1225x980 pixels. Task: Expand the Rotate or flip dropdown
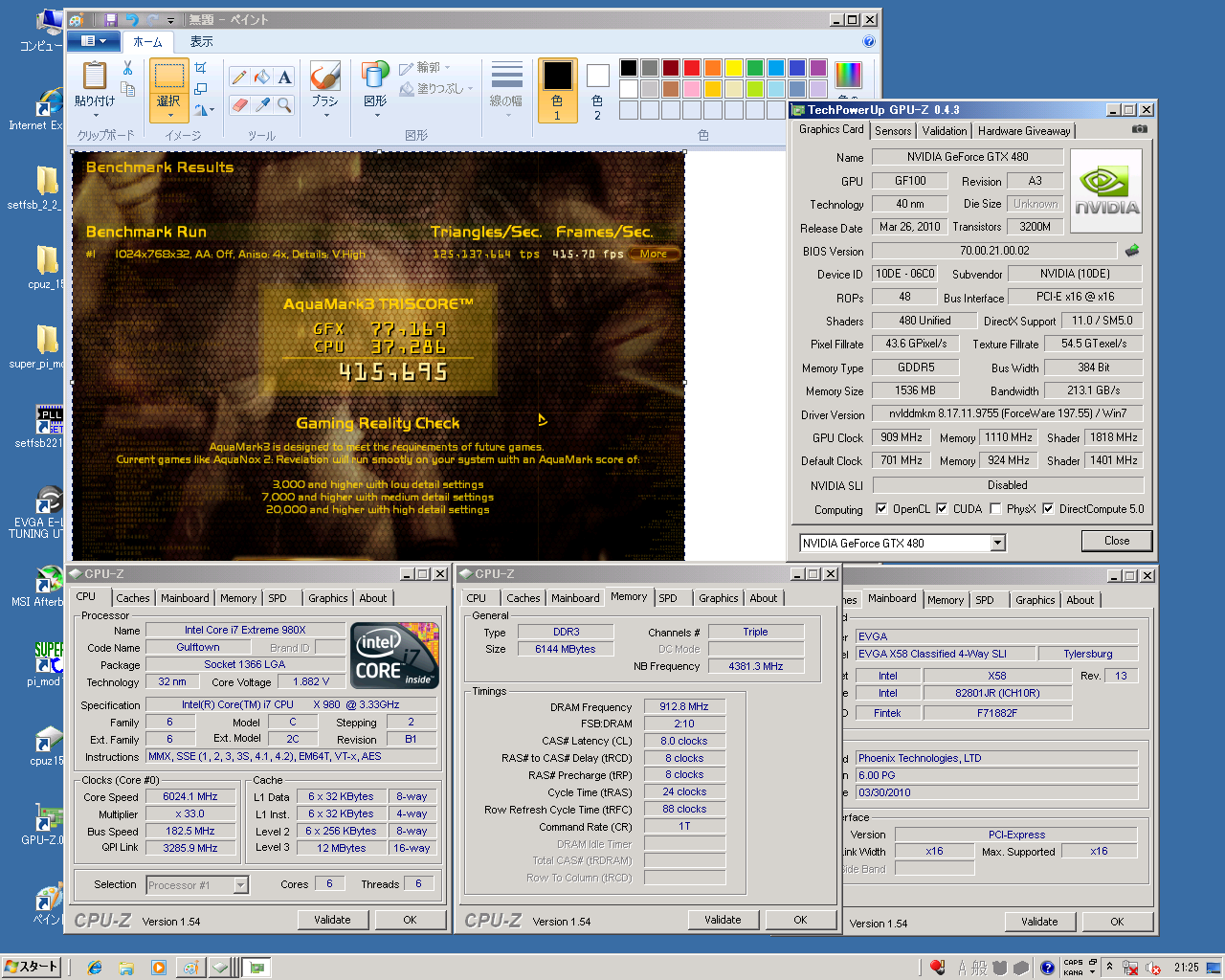pos(204,110)
